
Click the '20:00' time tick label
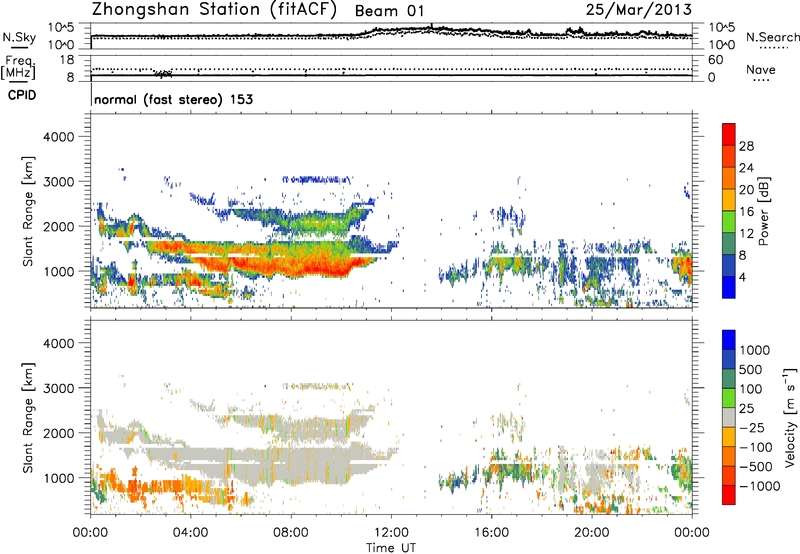pos(592,533)
